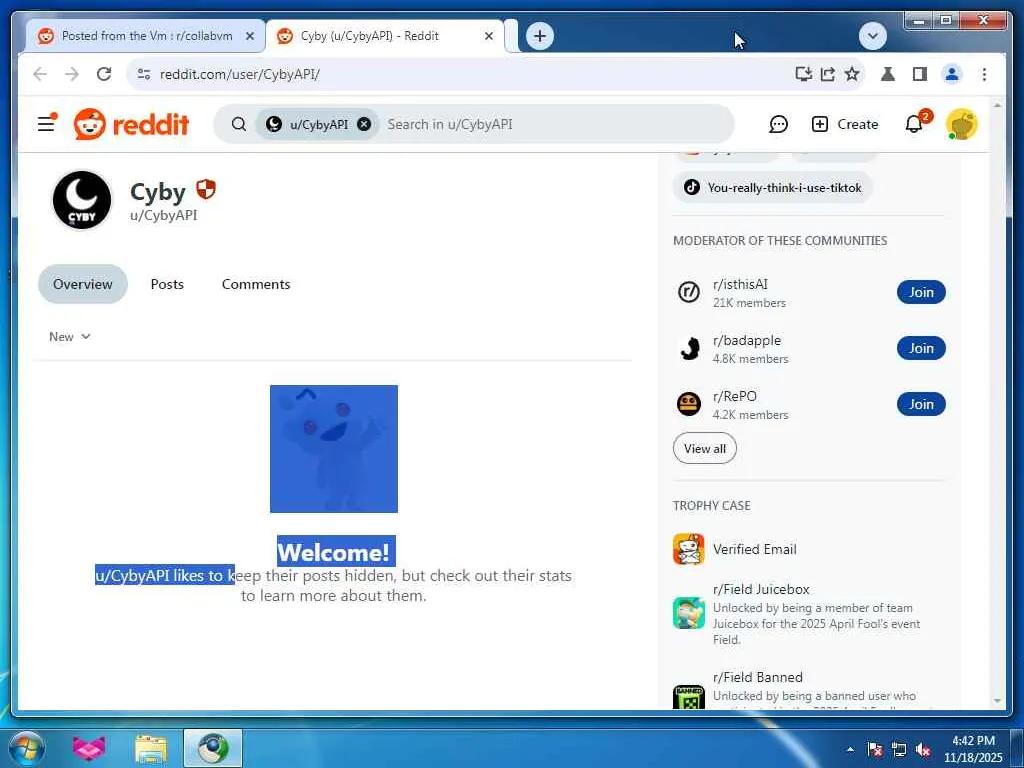Open the You-really-think-i-use-tiktok social link
Screen dimensions: 1024x768
pos(773,187)
